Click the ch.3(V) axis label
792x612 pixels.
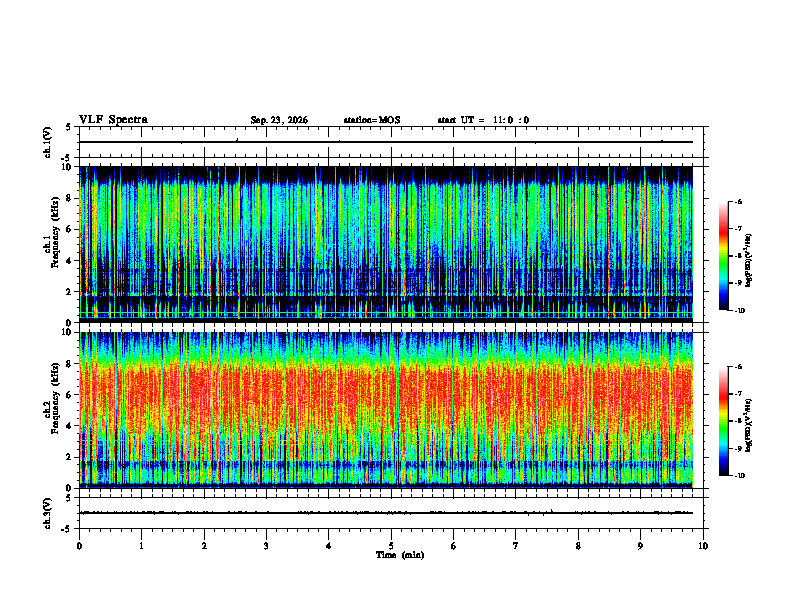point(48,513)
